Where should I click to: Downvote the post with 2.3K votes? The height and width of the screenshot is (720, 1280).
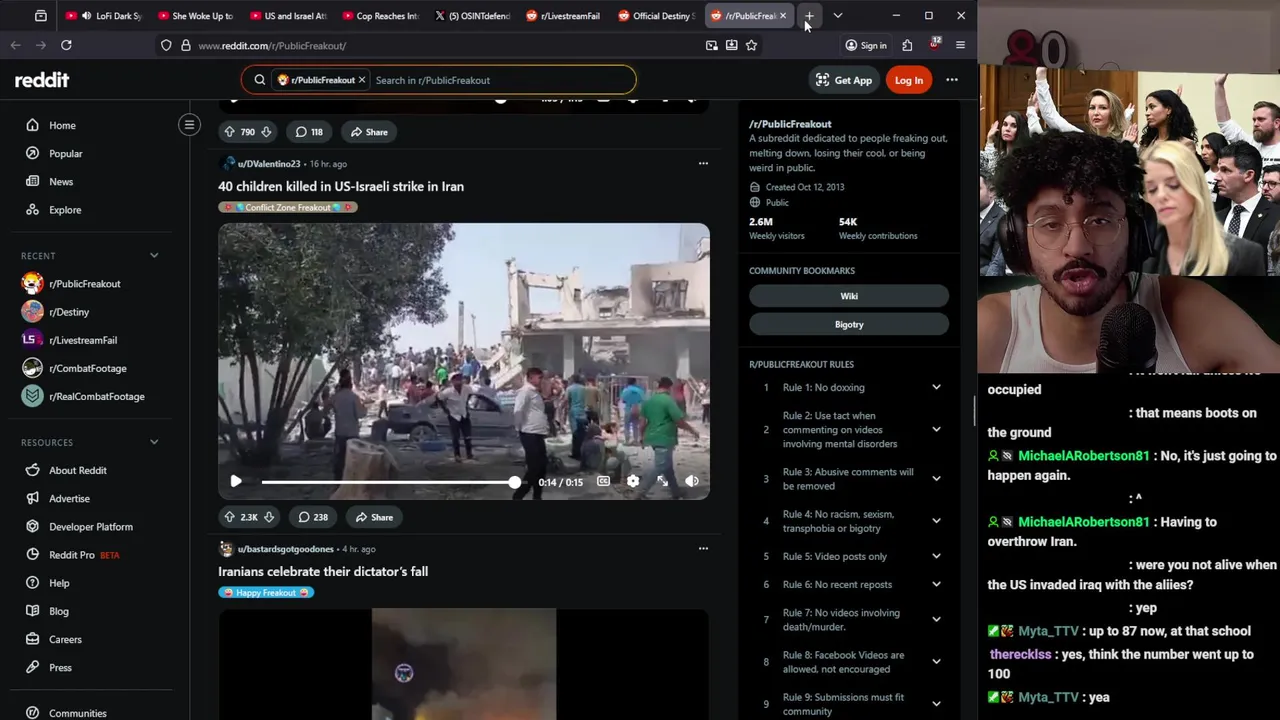pos(268,517)
